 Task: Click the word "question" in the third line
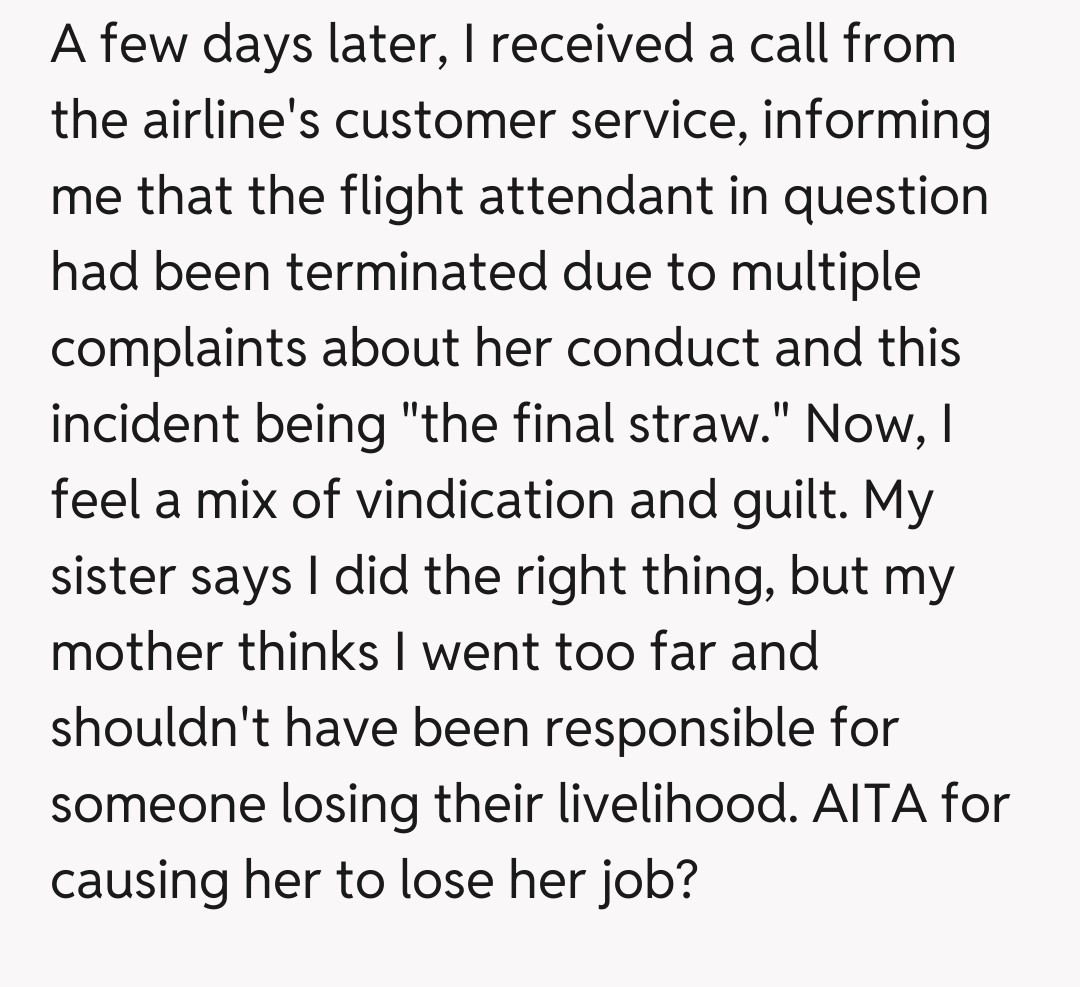pyautogui.click(x=886, y=196)
